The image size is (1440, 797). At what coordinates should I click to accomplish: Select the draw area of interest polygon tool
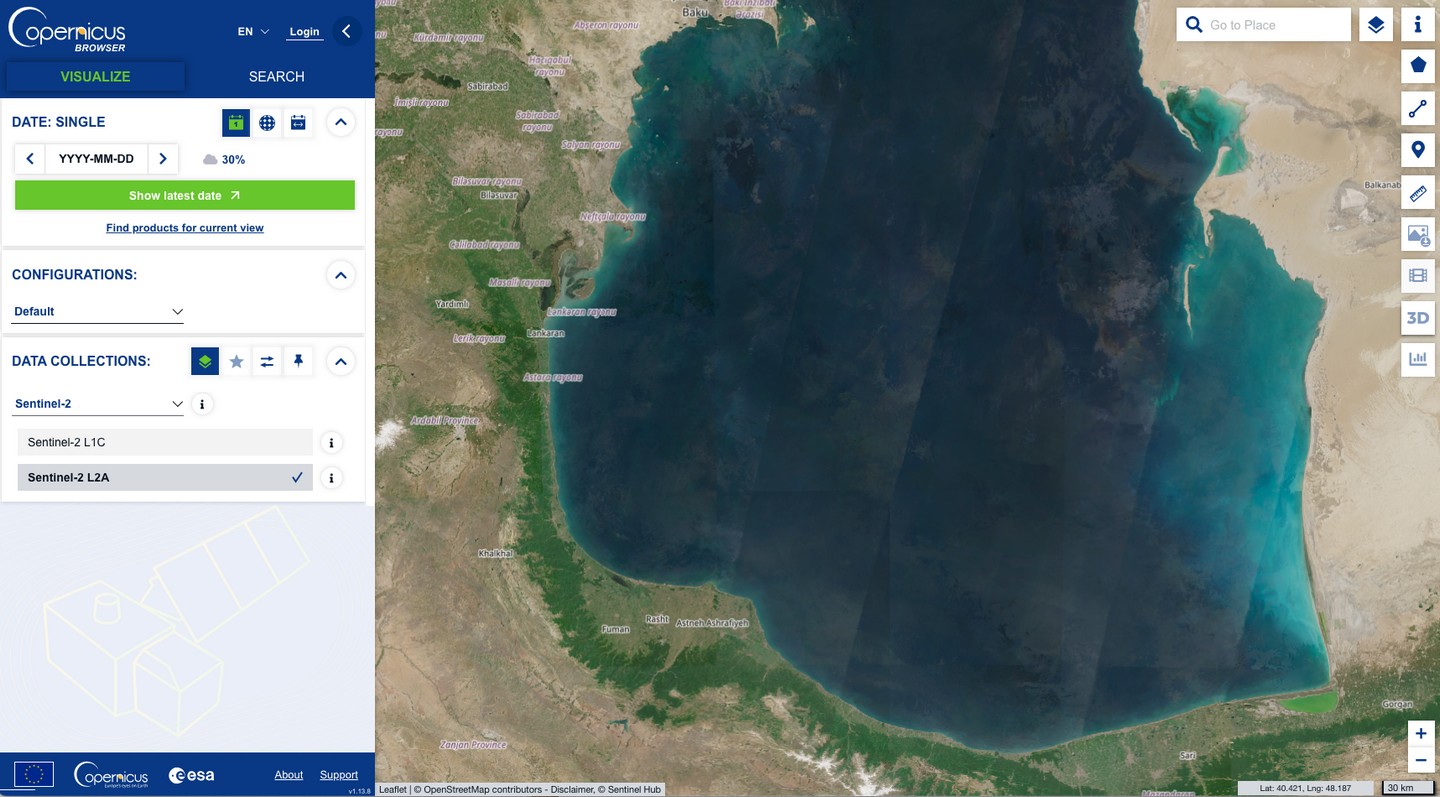[1418, 66]
